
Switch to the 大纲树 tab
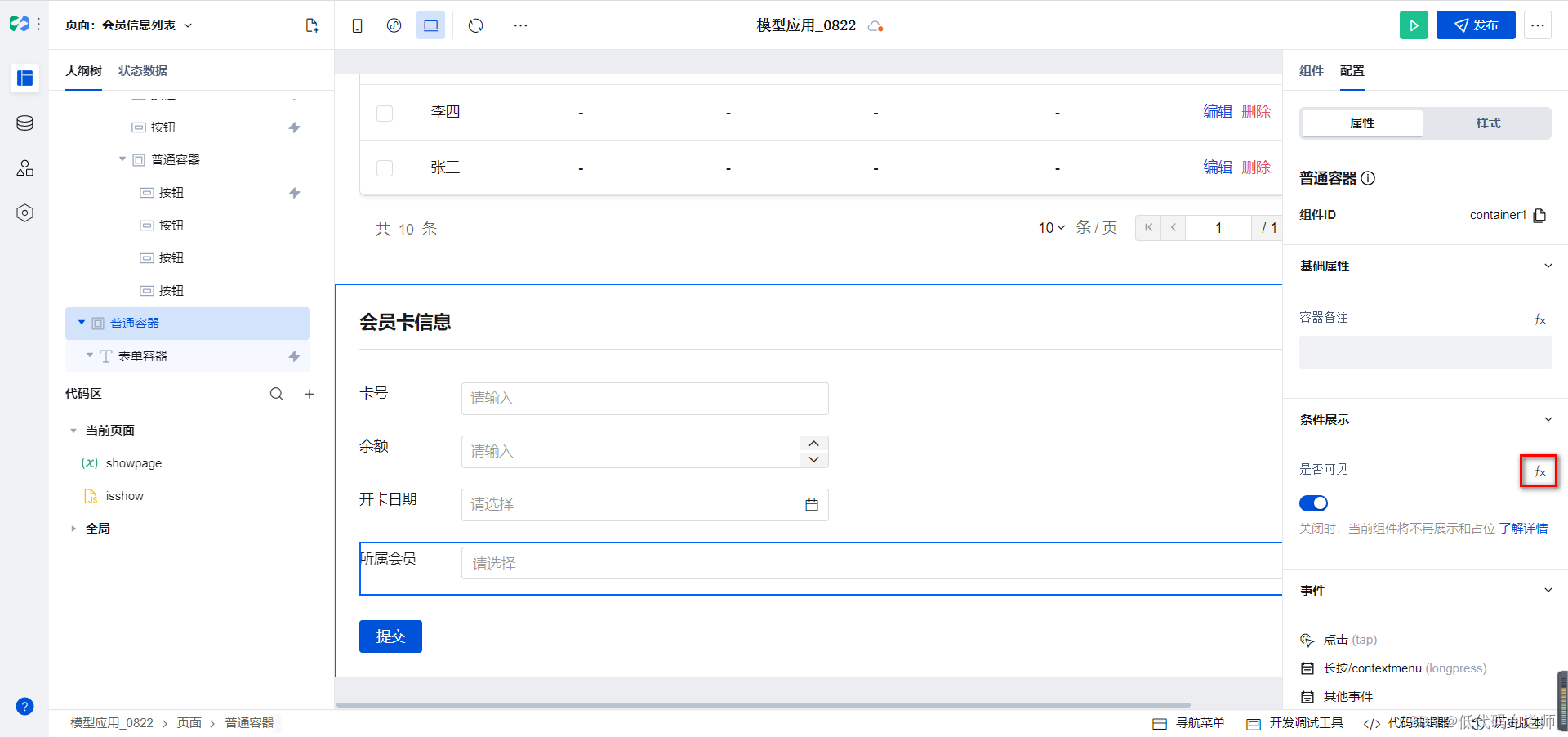coord(83,71)
